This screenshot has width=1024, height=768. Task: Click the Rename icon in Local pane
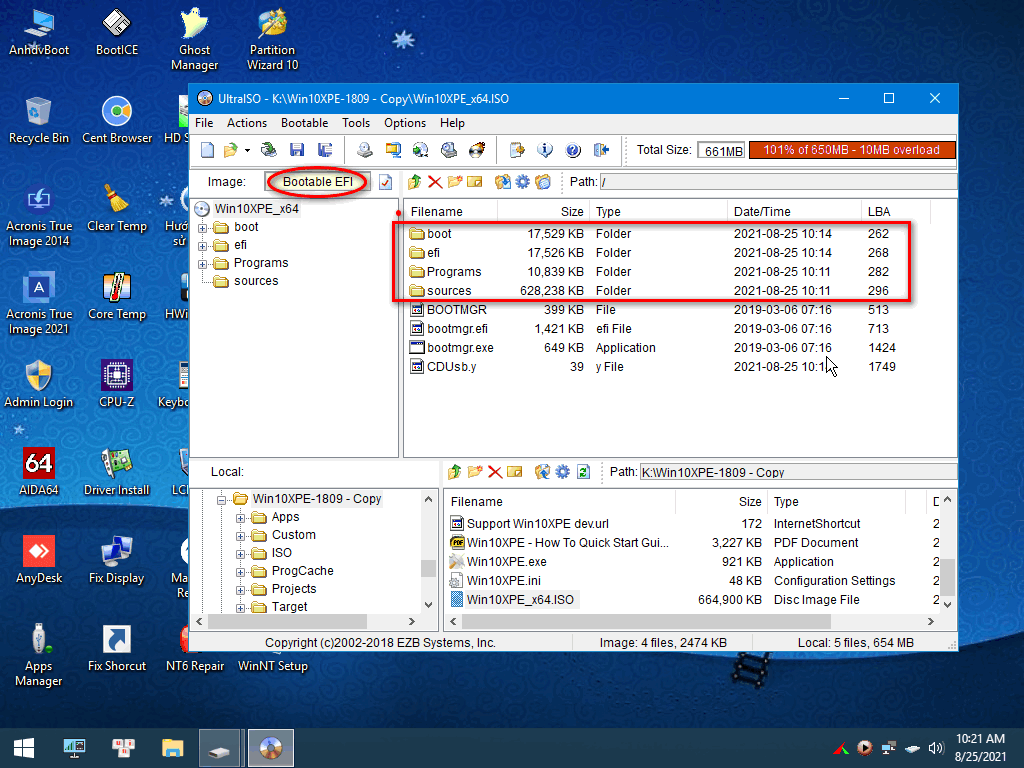click(x=515, y=472)
